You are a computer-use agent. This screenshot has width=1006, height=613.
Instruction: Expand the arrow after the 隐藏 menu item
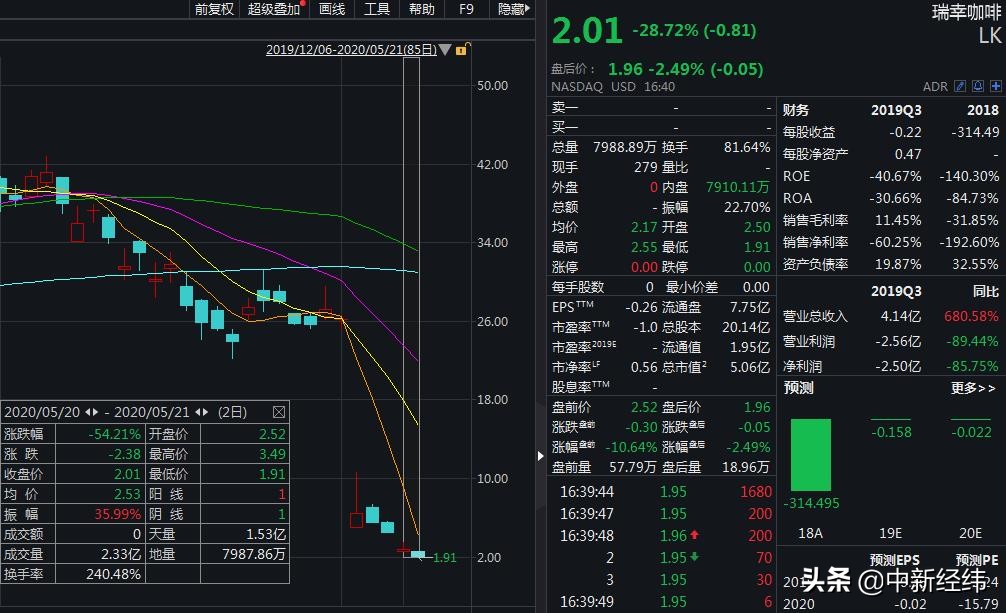coord(528,10)
